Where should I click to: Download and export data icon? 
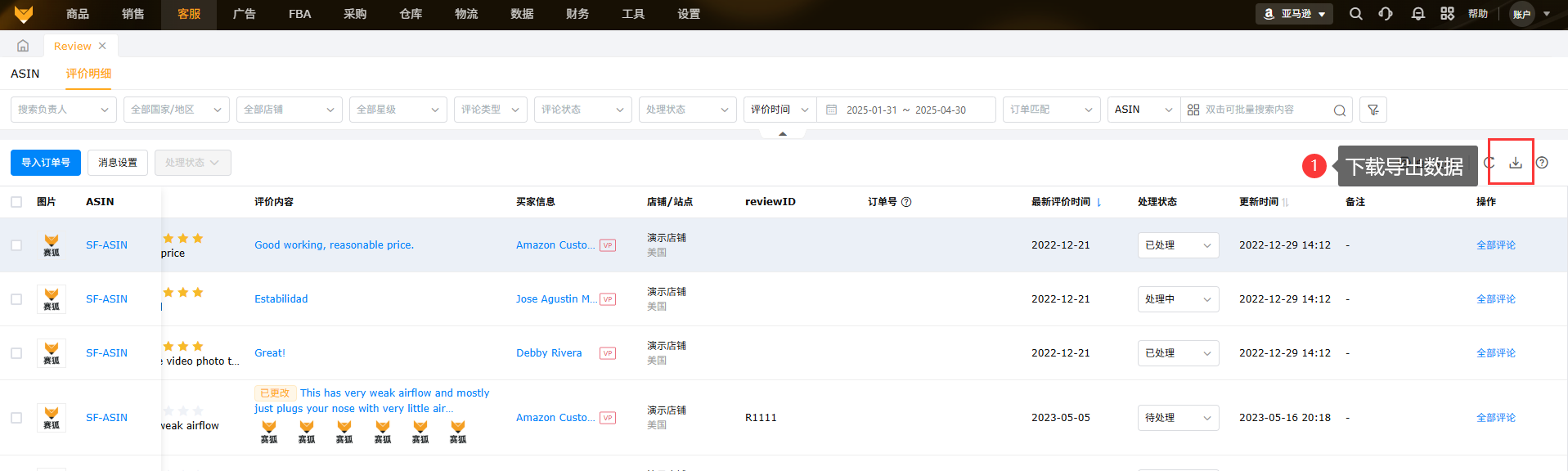click(x=1516, y=163)
